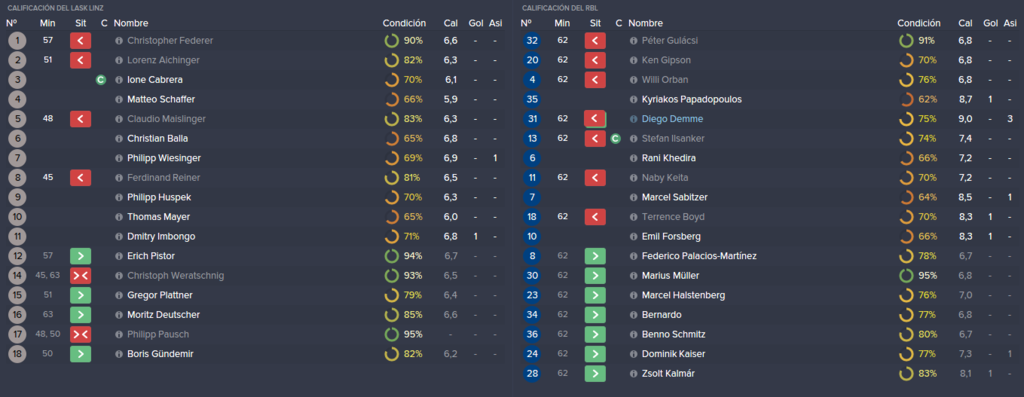Sort RBL table by Gol column header
The image size is (1024, 397).
click(989, 23)
